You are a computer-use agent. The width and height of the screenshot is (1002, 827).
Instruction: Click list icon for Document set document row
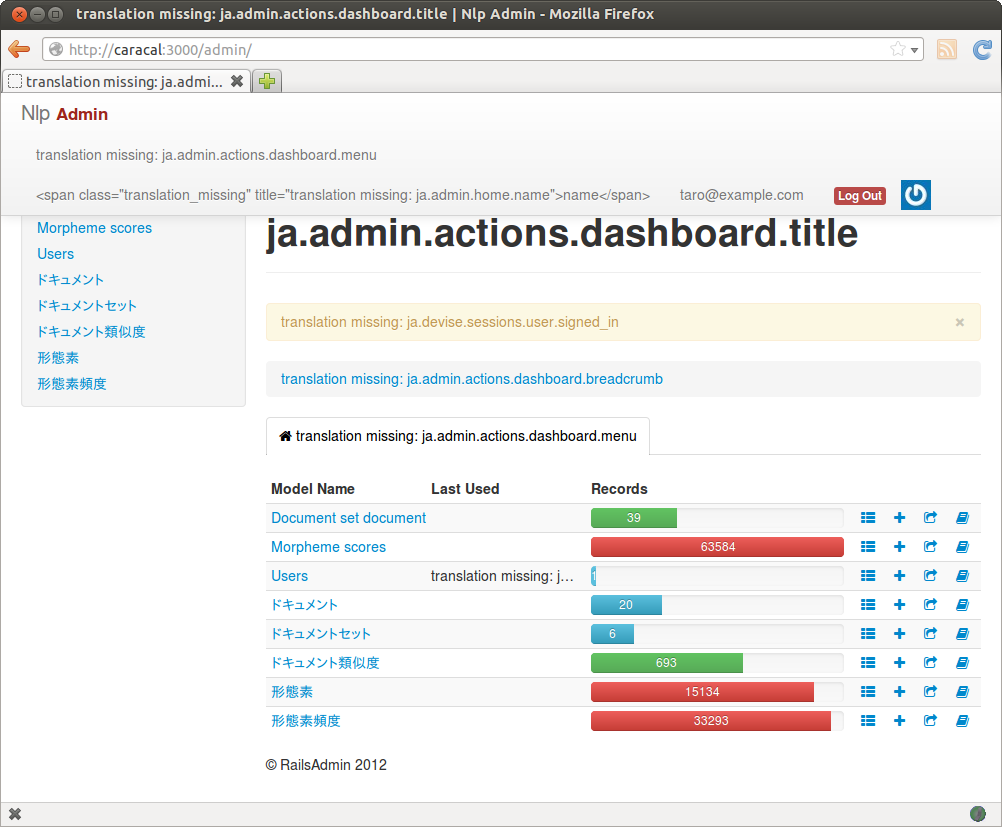point(868,518)
